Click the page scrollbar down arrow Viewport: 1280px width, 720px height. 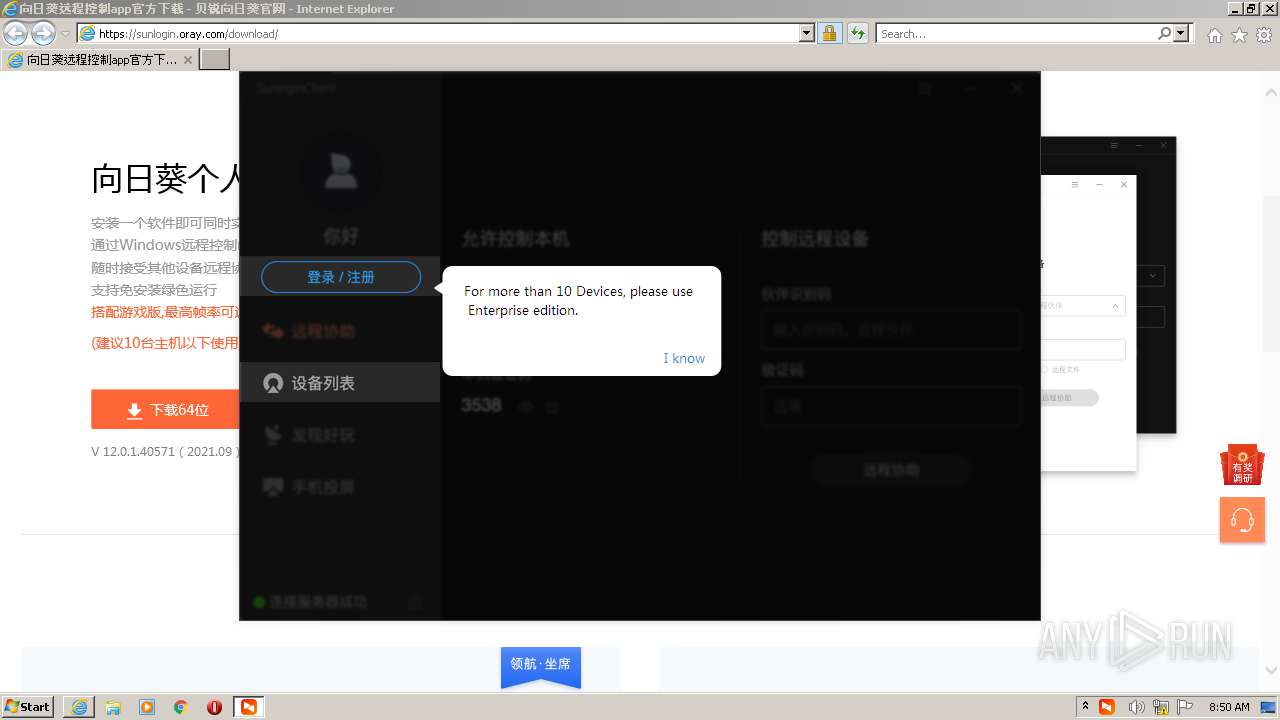1272,671
